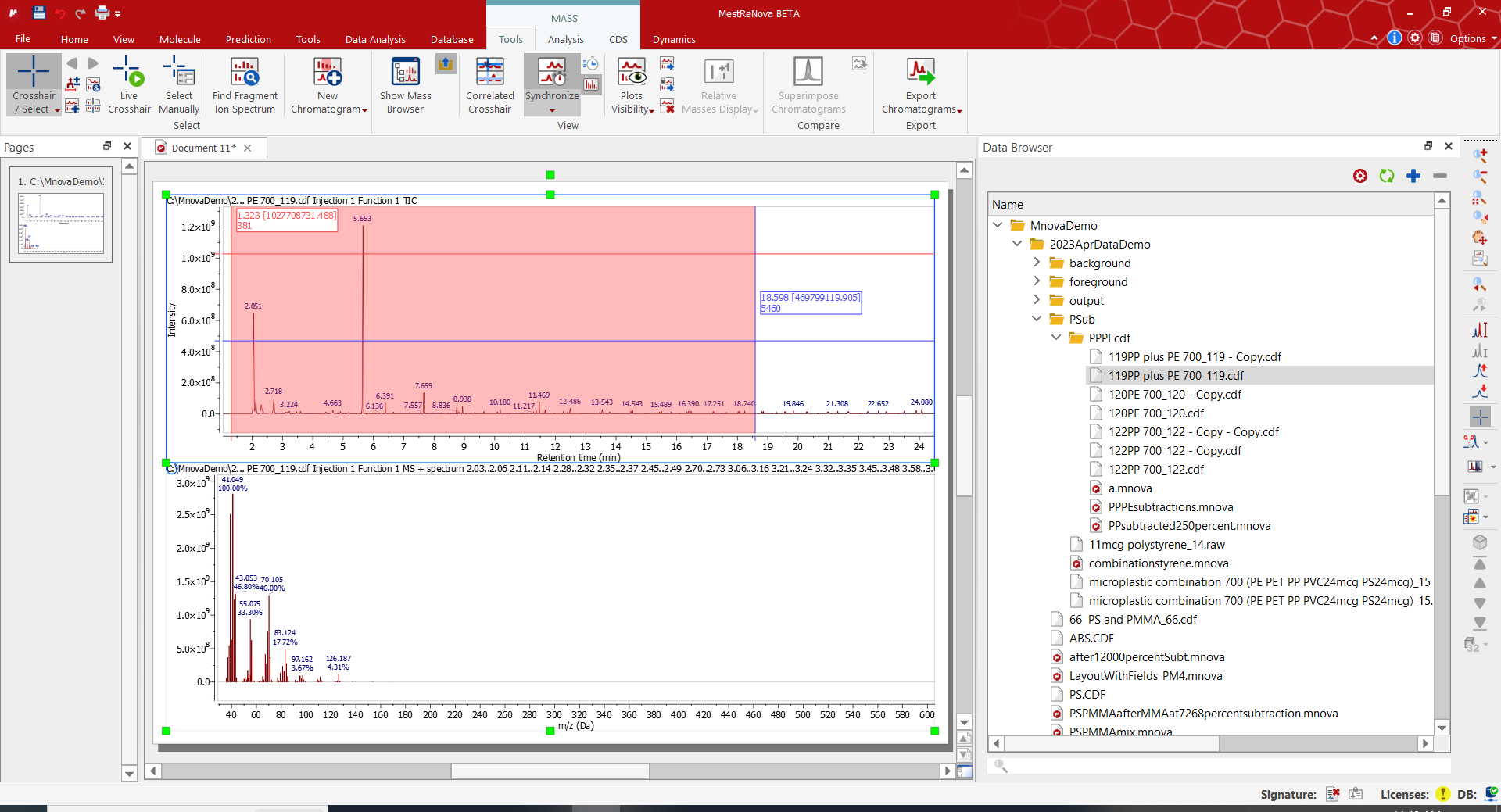Click the save icon in title bar

[39, 13]
